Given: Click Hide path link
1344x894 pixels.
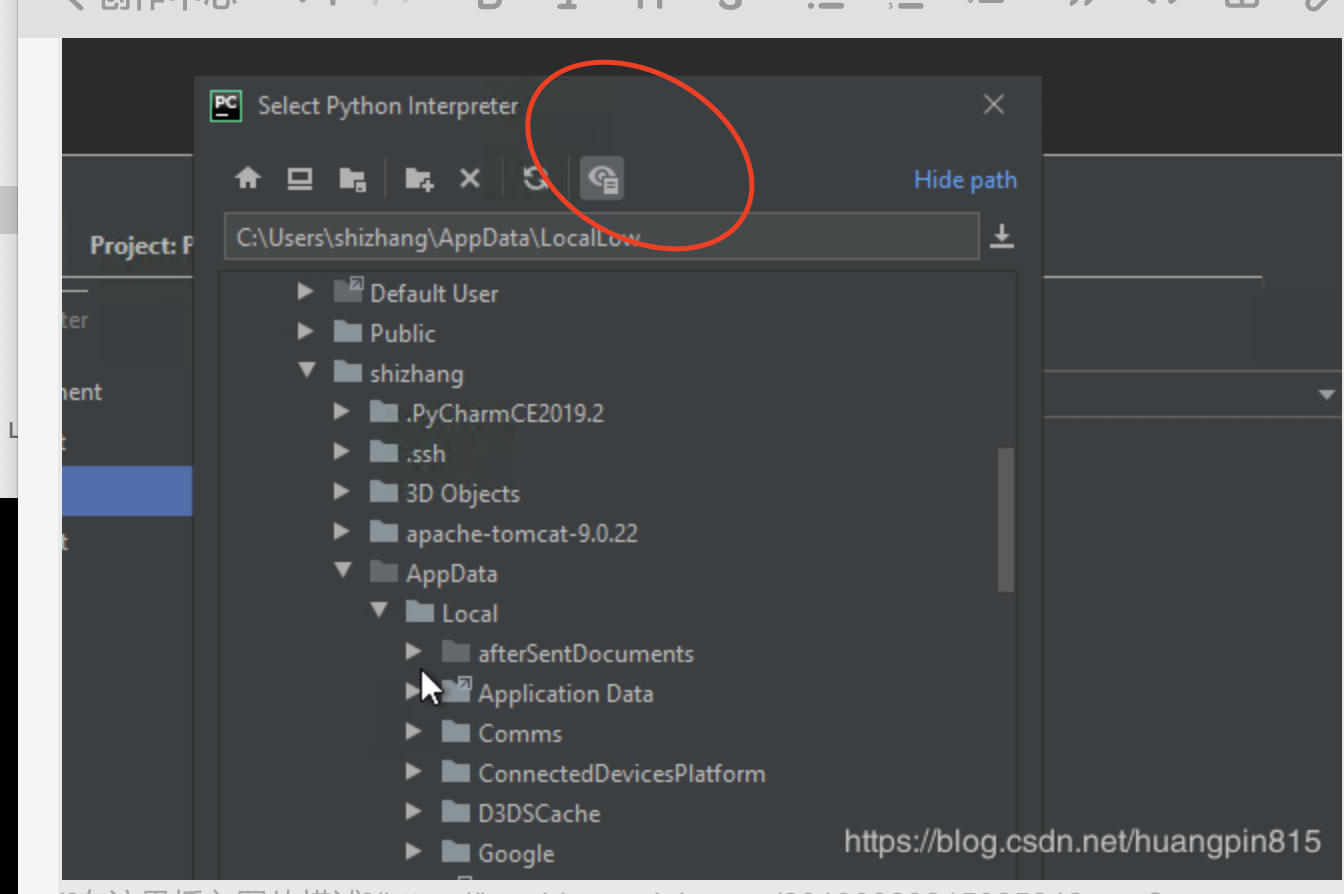Looking at the screenshot, I should (964, 180).
